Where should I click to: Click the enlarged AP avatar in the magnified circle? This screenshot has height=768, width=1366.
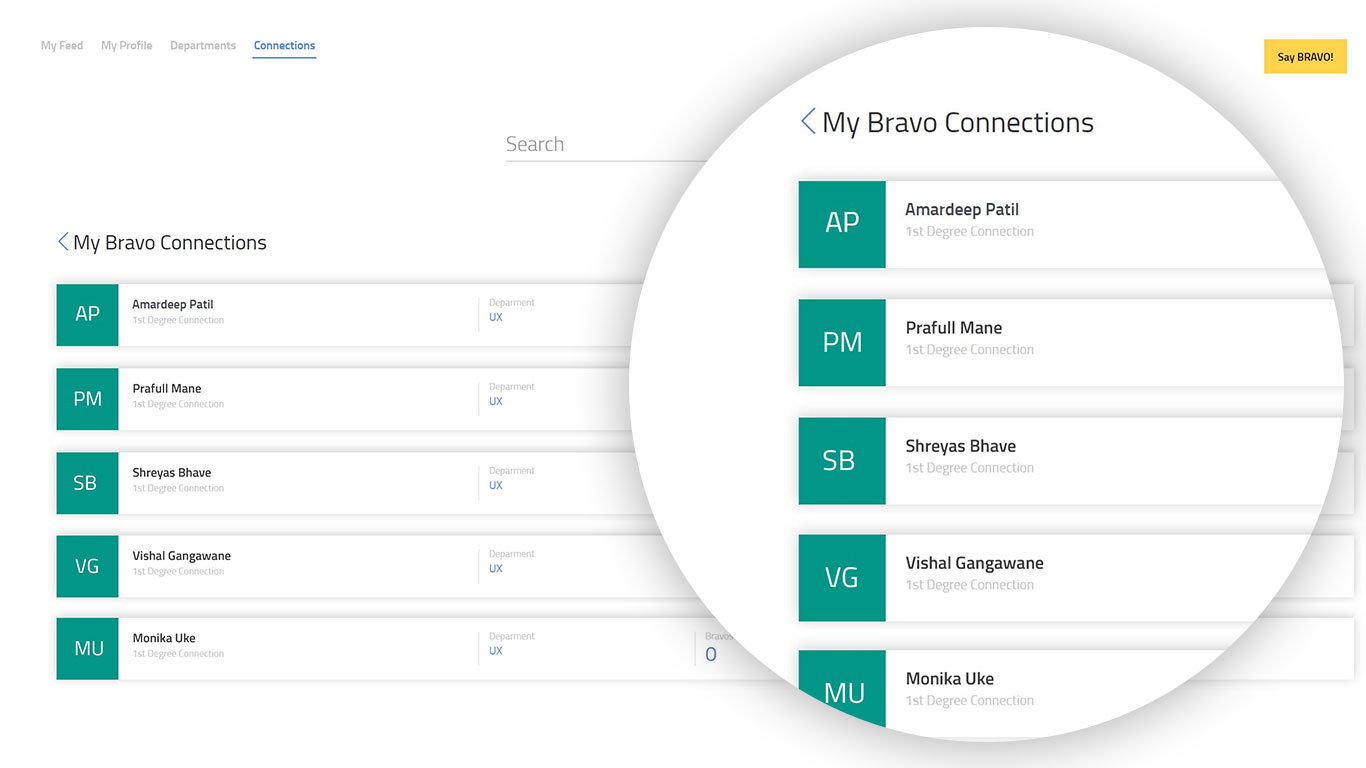coord(842,224)
